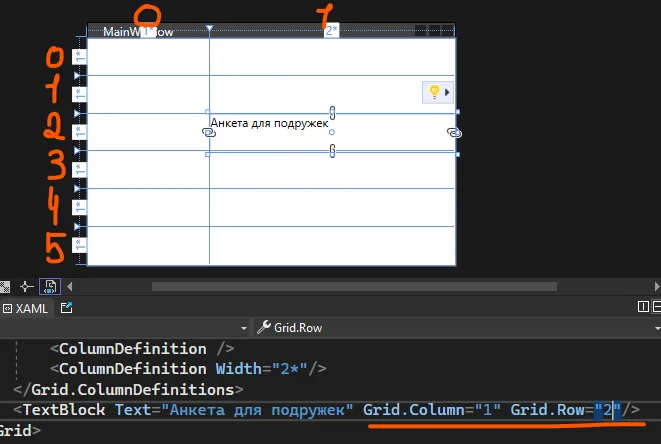Click the designer scrollbar's left arrow

[x=70, y=287]
